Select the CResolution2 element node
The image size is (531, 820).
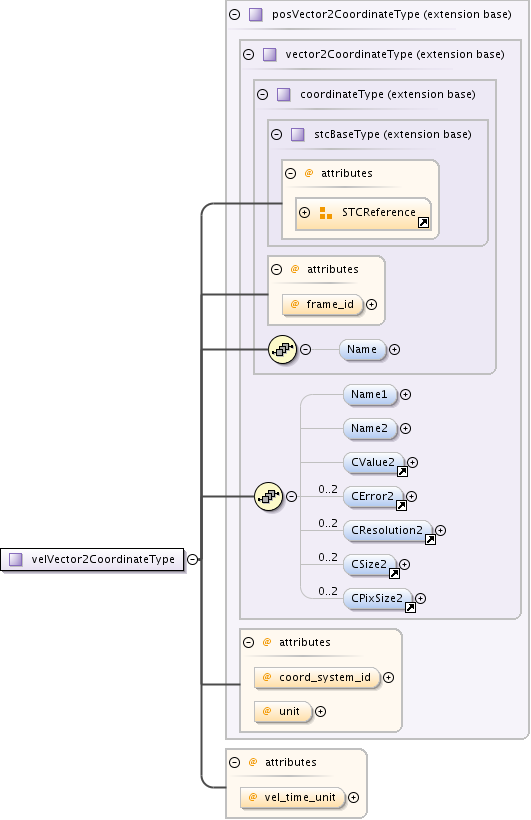coord(388,531)
